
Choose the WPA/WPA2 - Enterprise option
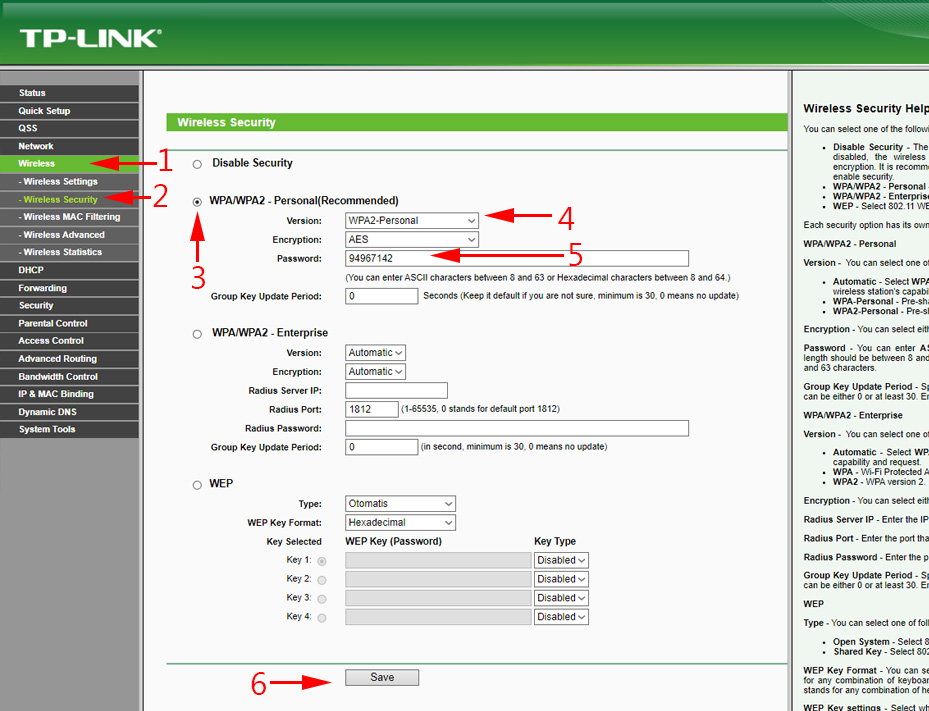point(197,334)
